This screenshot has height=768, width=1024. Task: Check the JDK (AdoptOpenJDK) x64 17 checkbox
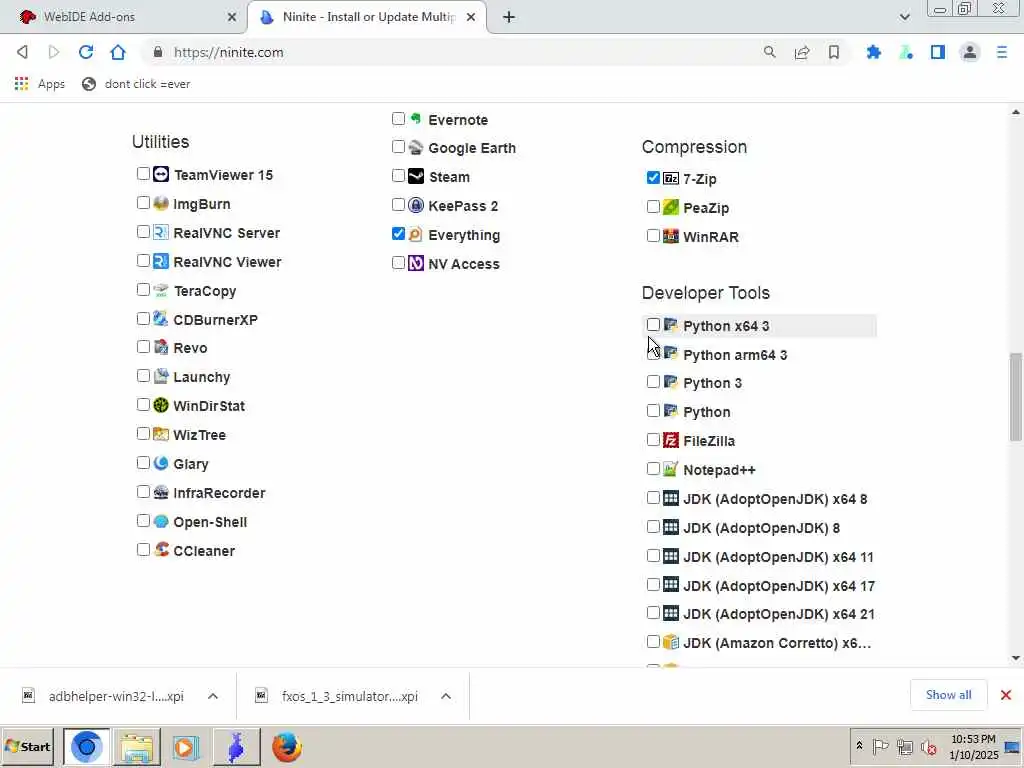(653, 584)
